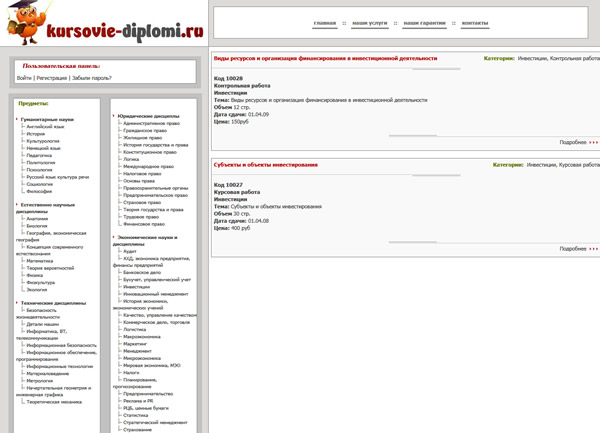Open title «Виды ресурсов и организация финансирования» entry
The height and width of the screenshot is (433, 600).
coord(325,59)
